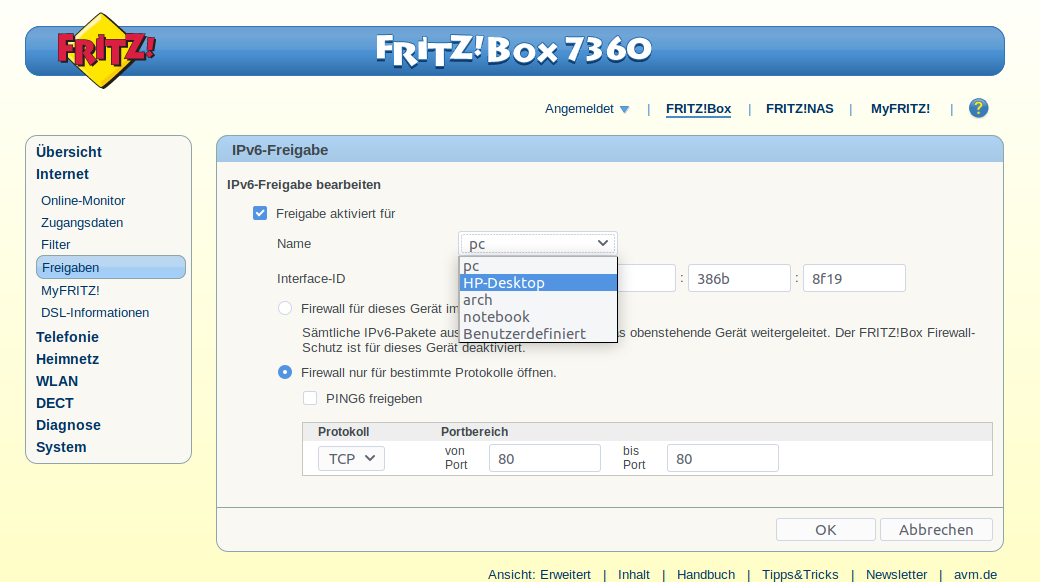
Task: Click the Interface-ID field containing 386b
Action: (x=739, y=279)
